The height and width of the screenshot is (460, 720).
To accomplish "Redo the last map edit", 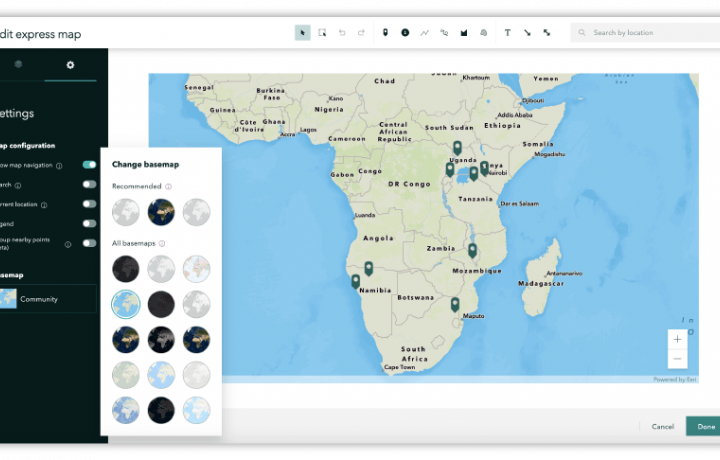I will 361,33.
